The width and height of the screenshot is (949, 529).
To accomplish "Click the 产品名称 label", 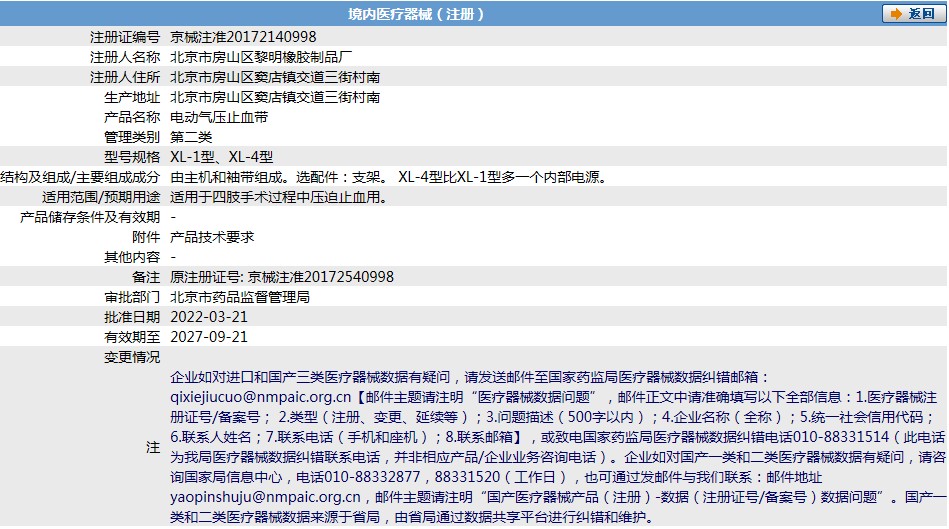I will click(132, 117).
